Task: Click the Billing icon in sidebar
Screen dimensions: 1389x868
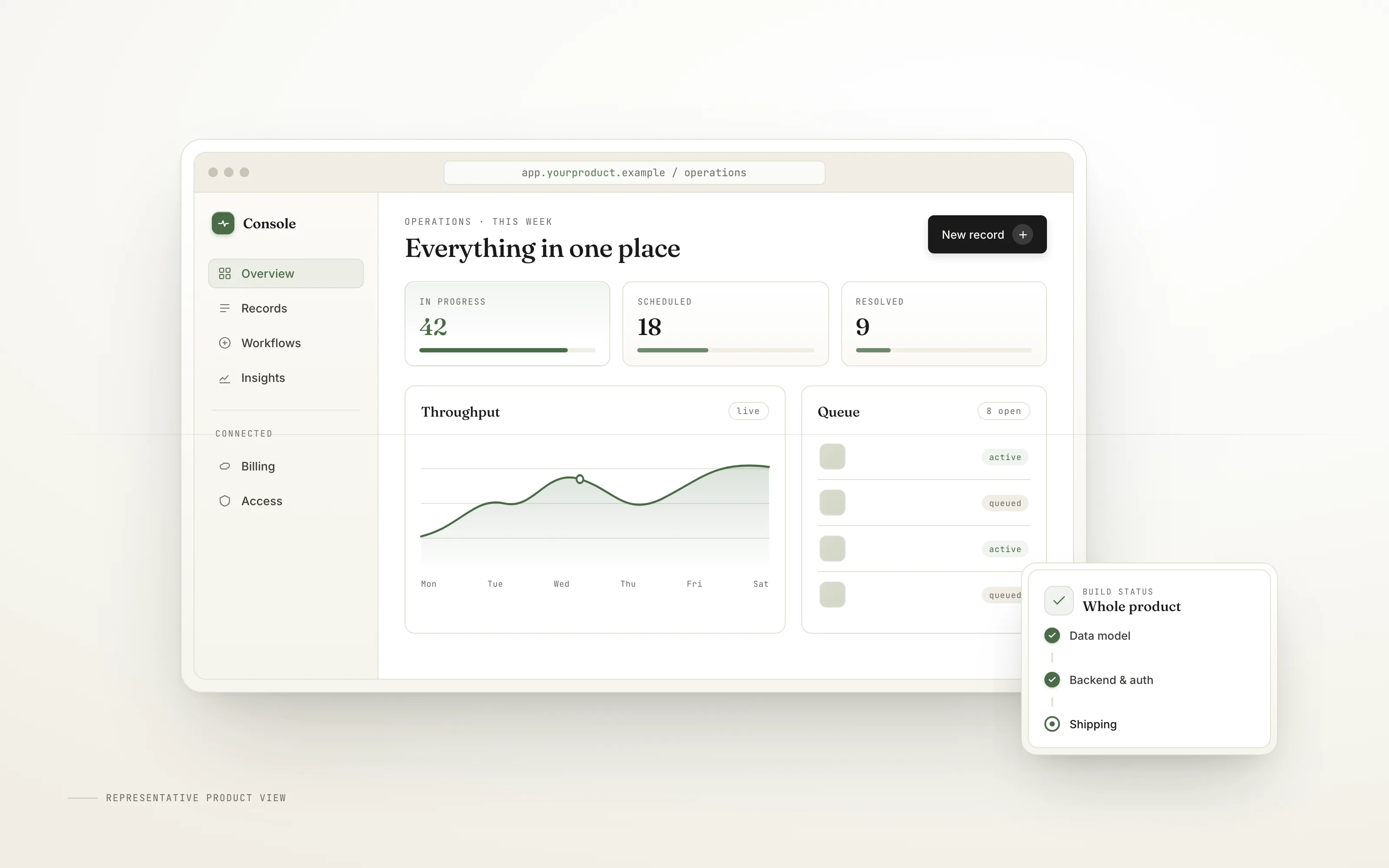Action: pos(225,466)
